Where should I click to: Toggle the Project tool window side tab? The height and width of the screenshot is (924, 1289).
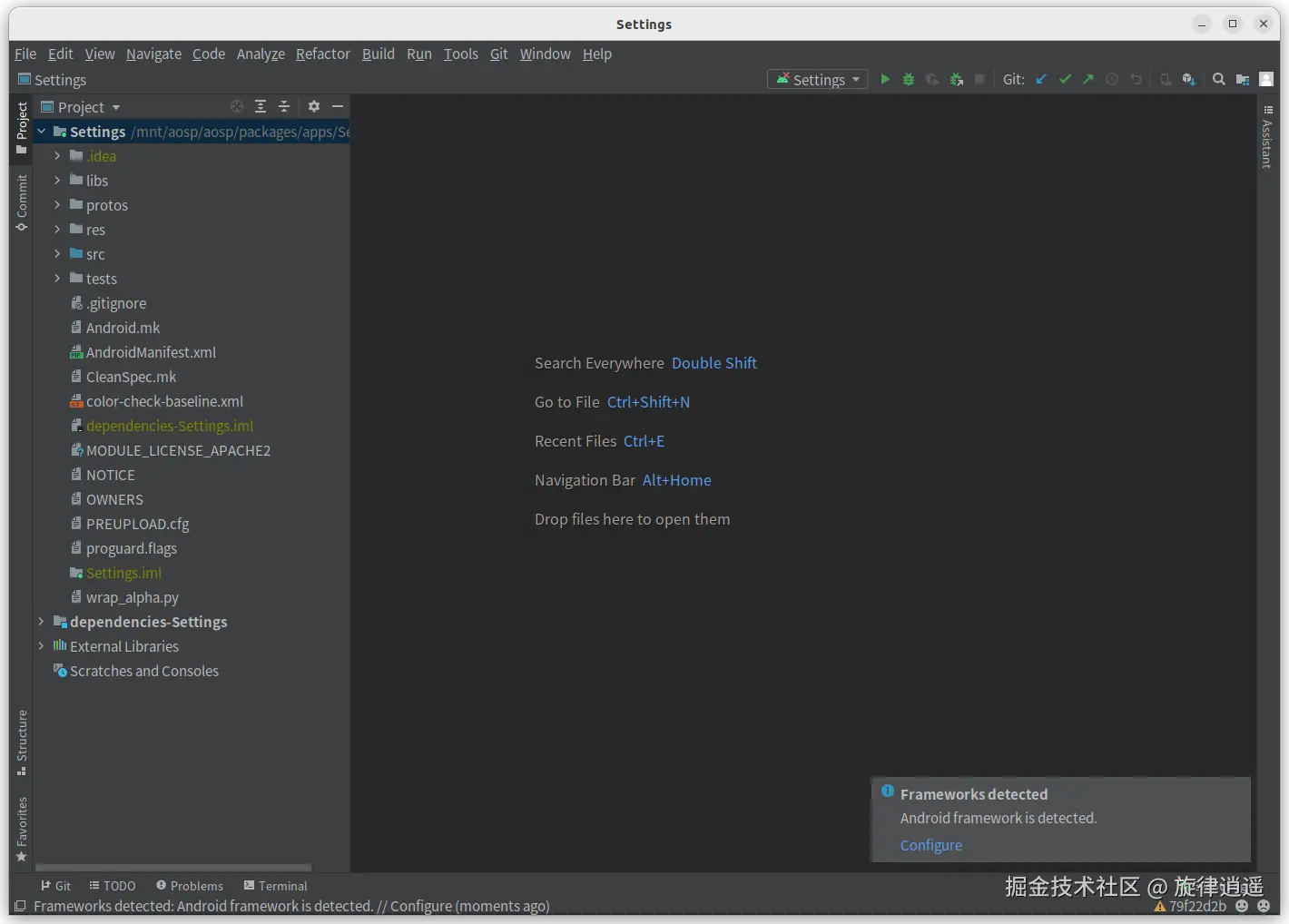click(x=22, y=127)
